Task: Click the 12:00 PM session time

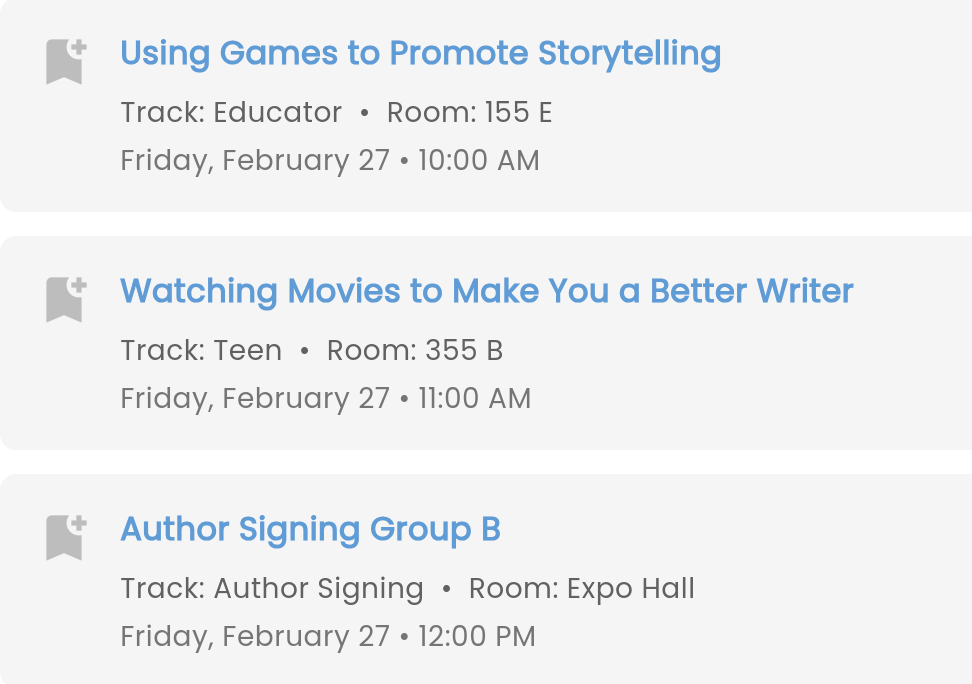Action: [476, 637]
